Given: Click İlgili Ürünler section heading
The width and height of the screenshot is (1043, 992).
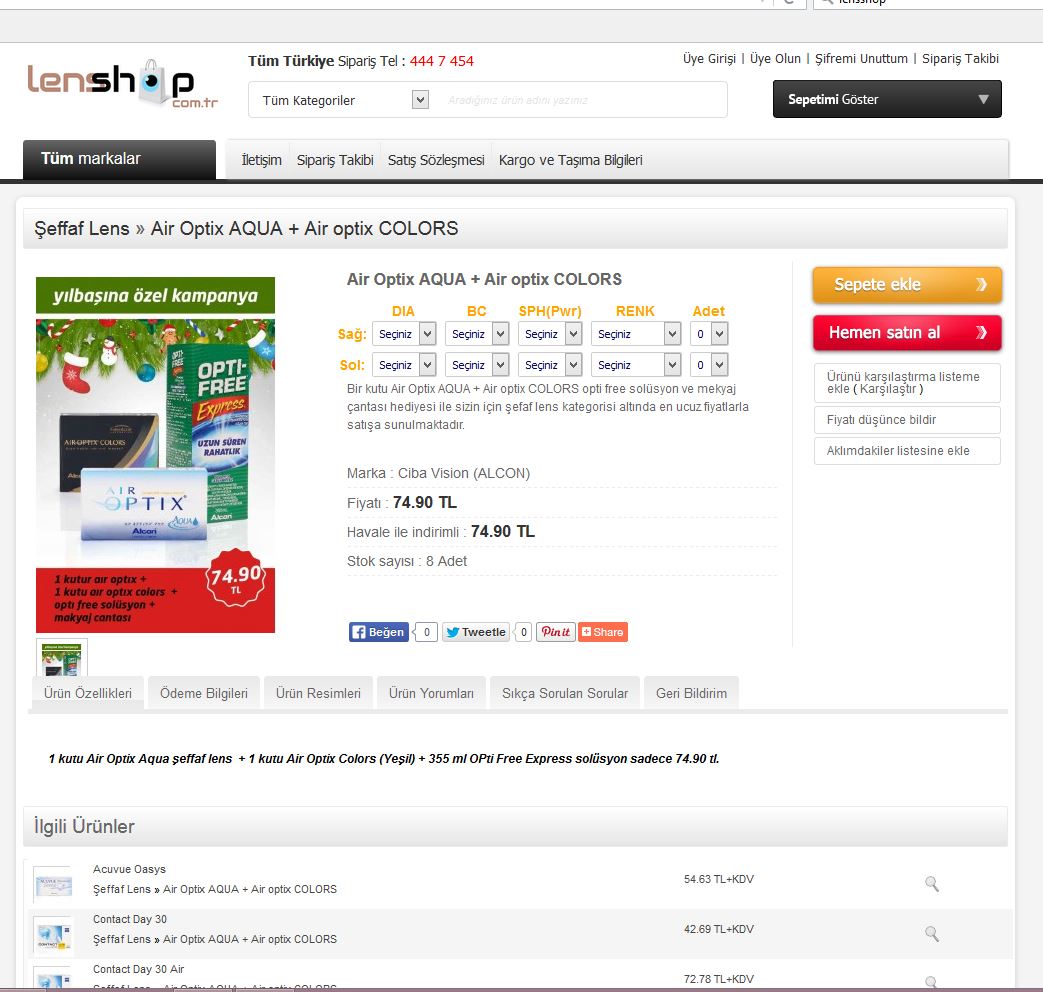Looking at the screenshot, I should 84,826.
